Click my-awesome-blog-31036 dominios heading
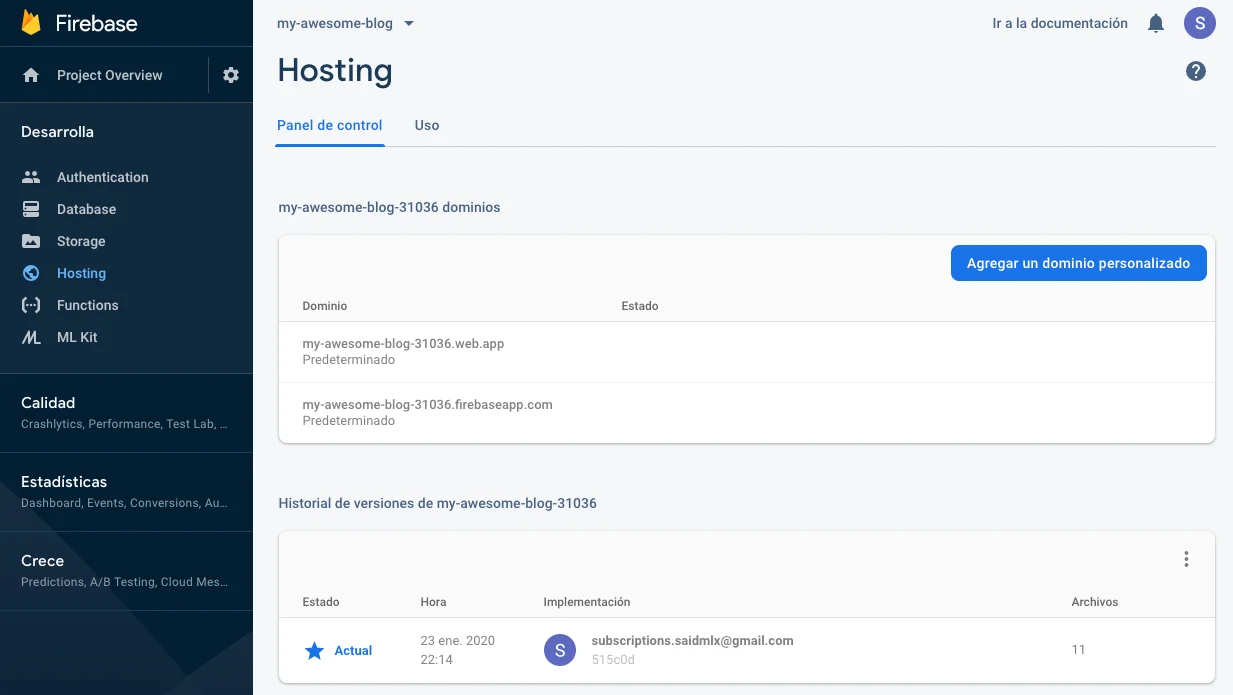The height and width of the screenshot is (695, 1233). tap(389, 207)
